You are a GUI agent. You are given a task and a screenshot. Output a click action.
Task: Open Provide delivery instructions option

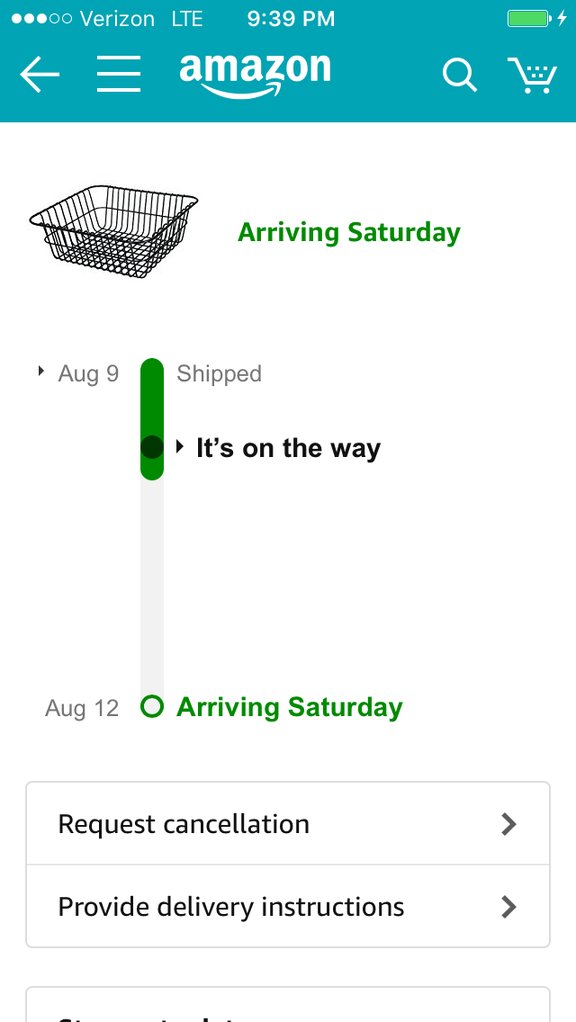288,907
